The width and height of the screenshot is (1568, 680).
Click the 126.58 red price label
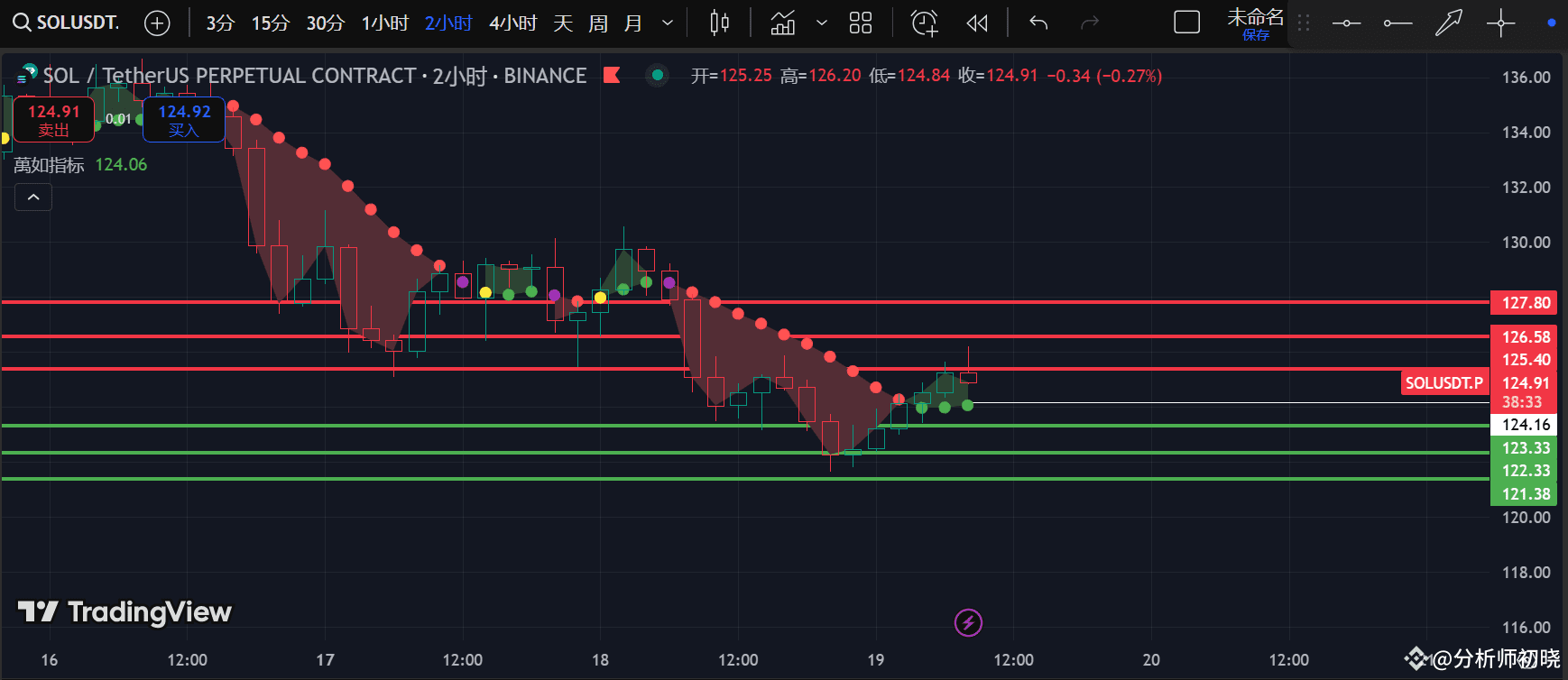pos(1526,337)
